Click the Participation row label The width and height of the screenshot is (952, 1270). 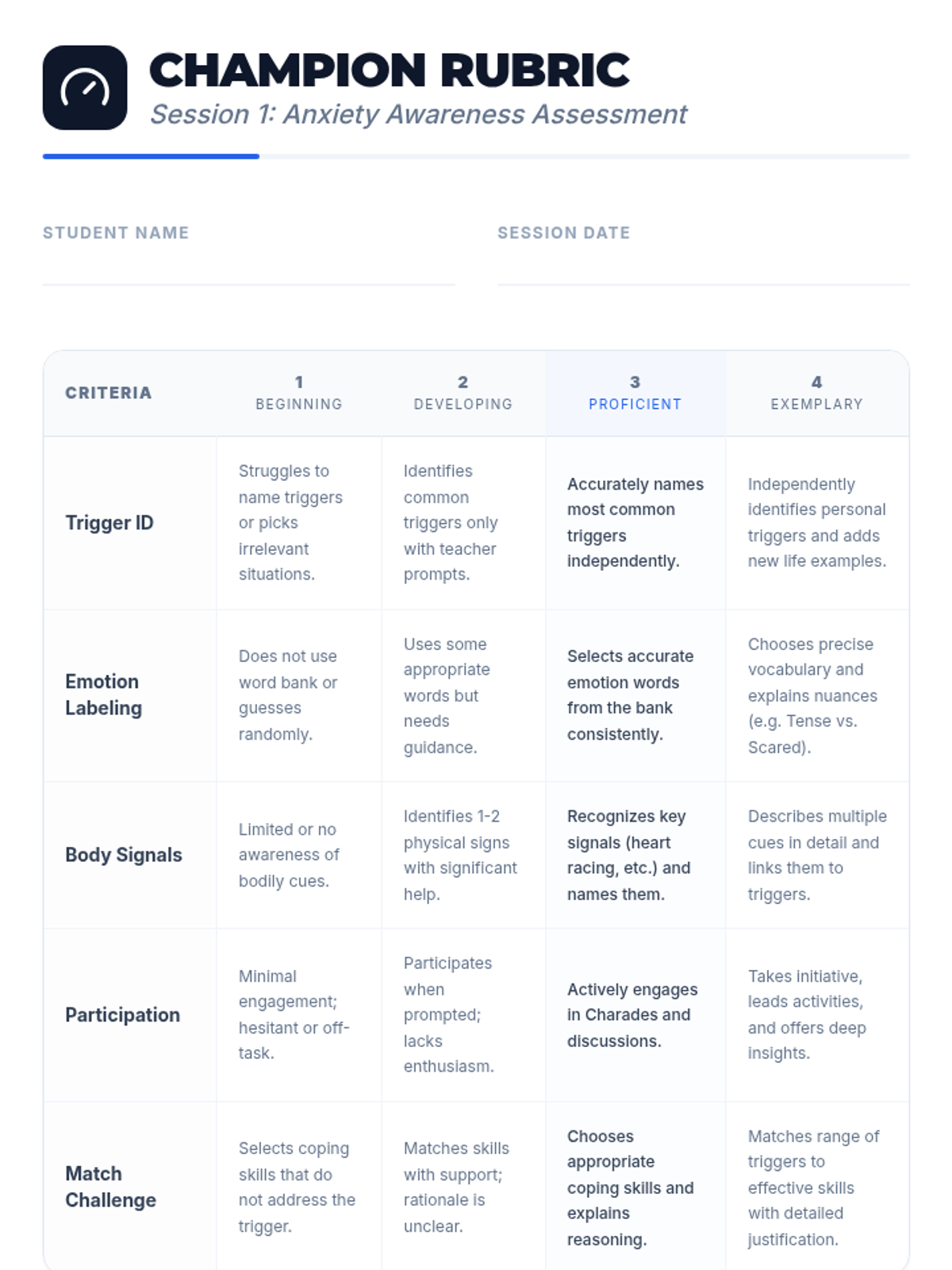(123, 1015)
